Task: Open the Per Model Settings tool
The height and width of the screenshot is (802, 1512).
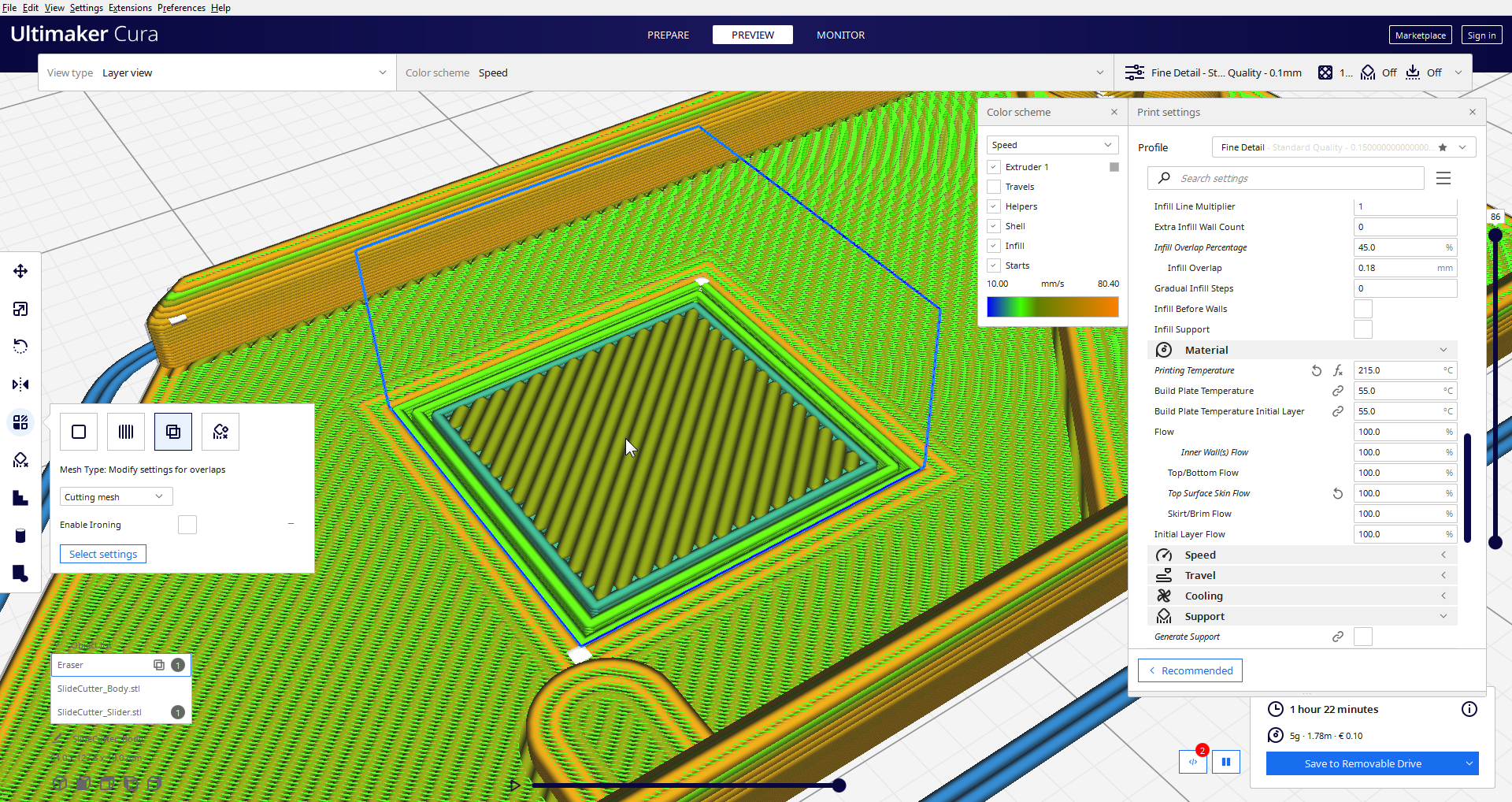Action: click(x=20, y=422)
